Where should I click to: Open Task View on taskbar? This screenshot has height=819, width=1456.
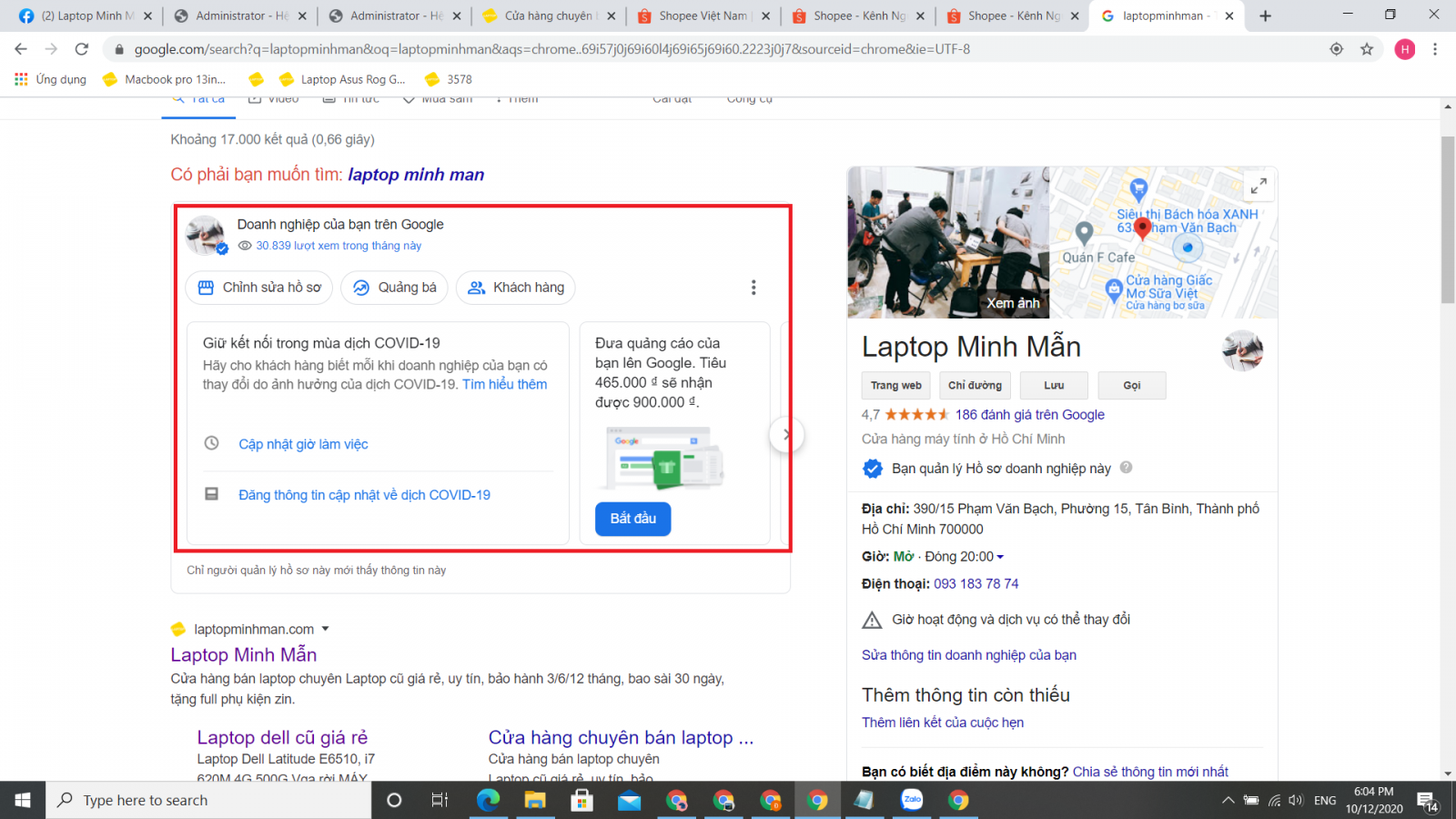coord(440,800)
